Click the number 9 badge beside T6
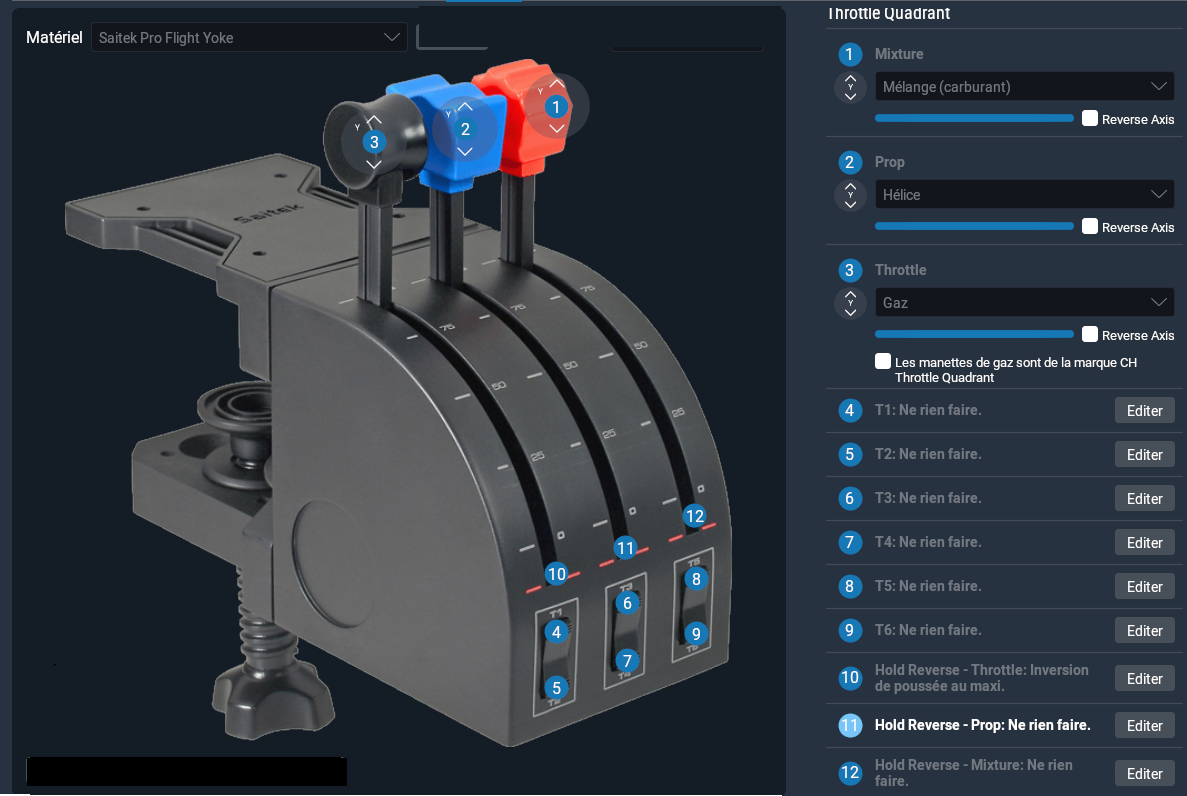The image size is (1187, 796). click(849, 629)
